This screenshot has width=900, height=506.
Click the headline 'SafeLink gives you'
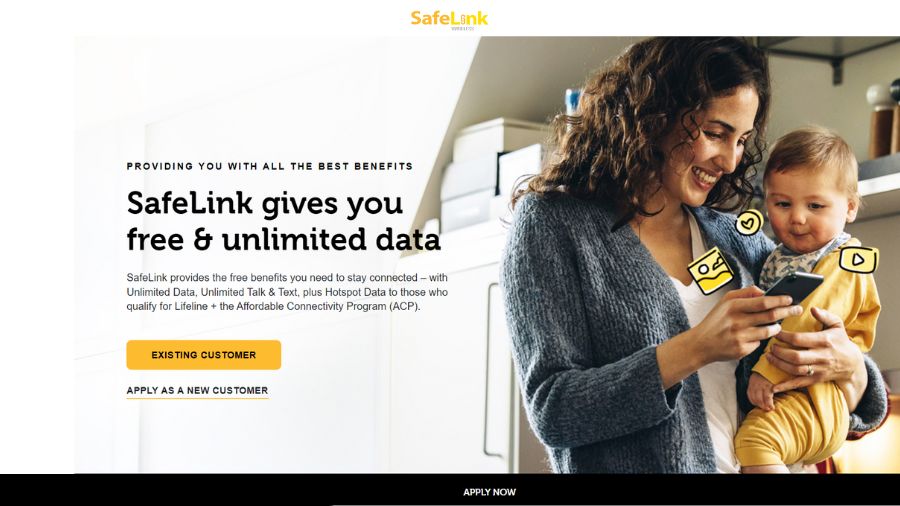pos(265,203)
